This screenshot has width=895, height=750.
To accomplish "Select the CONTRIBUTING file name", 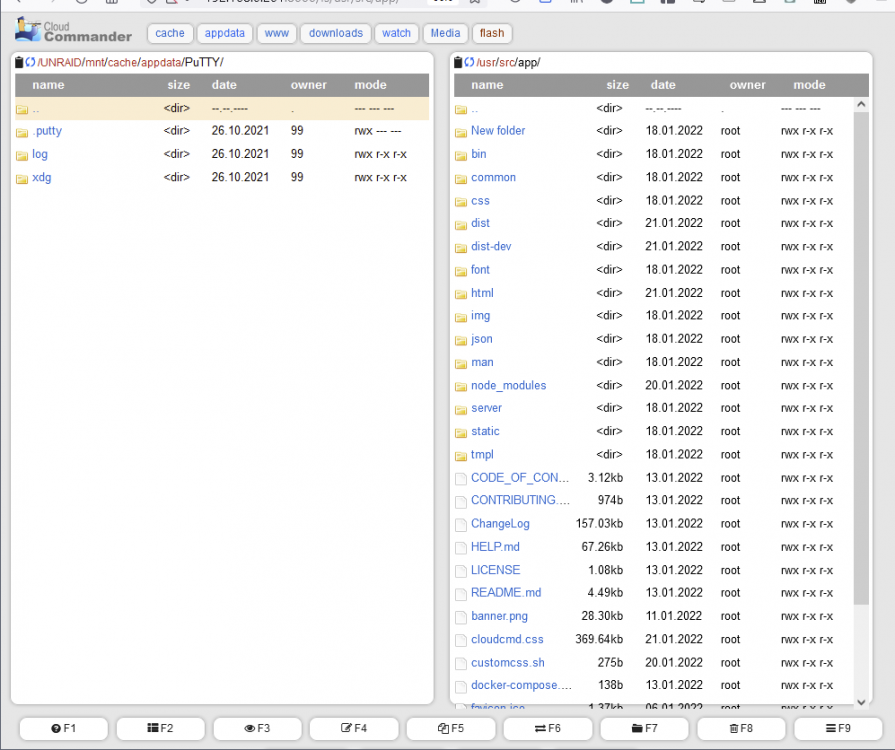I will 521,500.
